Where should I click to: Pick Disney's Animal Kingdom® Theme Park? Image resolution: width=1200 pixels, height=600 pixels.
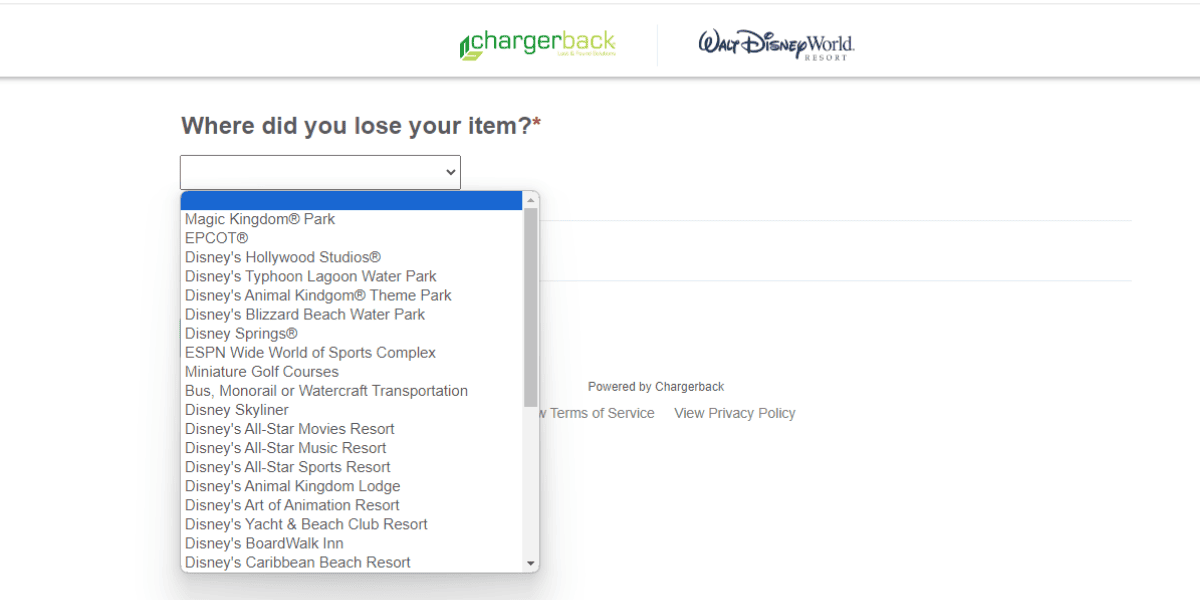tap(352, 295)
